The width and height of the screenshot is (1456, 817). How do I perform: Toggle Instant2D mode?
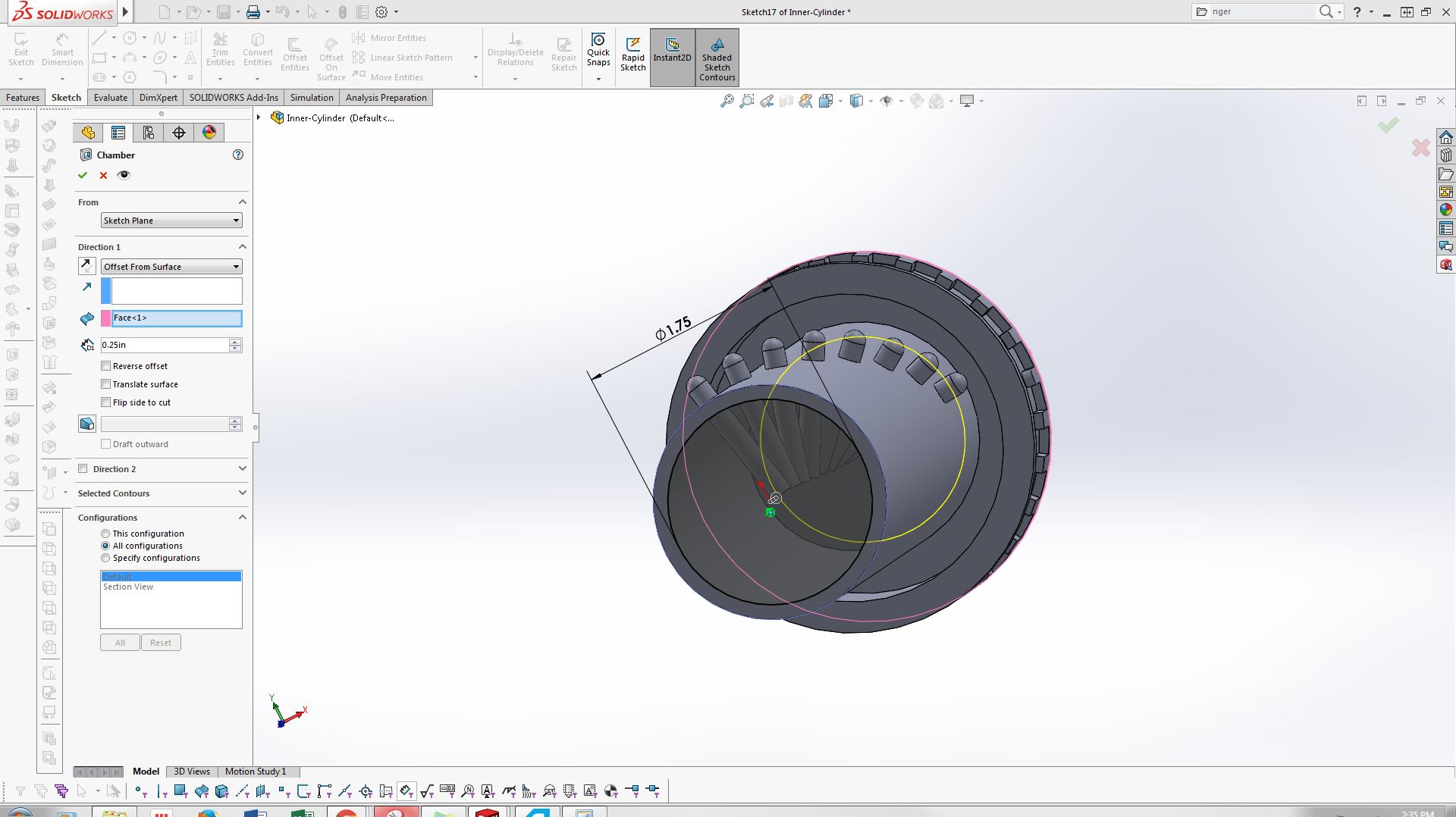click(672, 57)
